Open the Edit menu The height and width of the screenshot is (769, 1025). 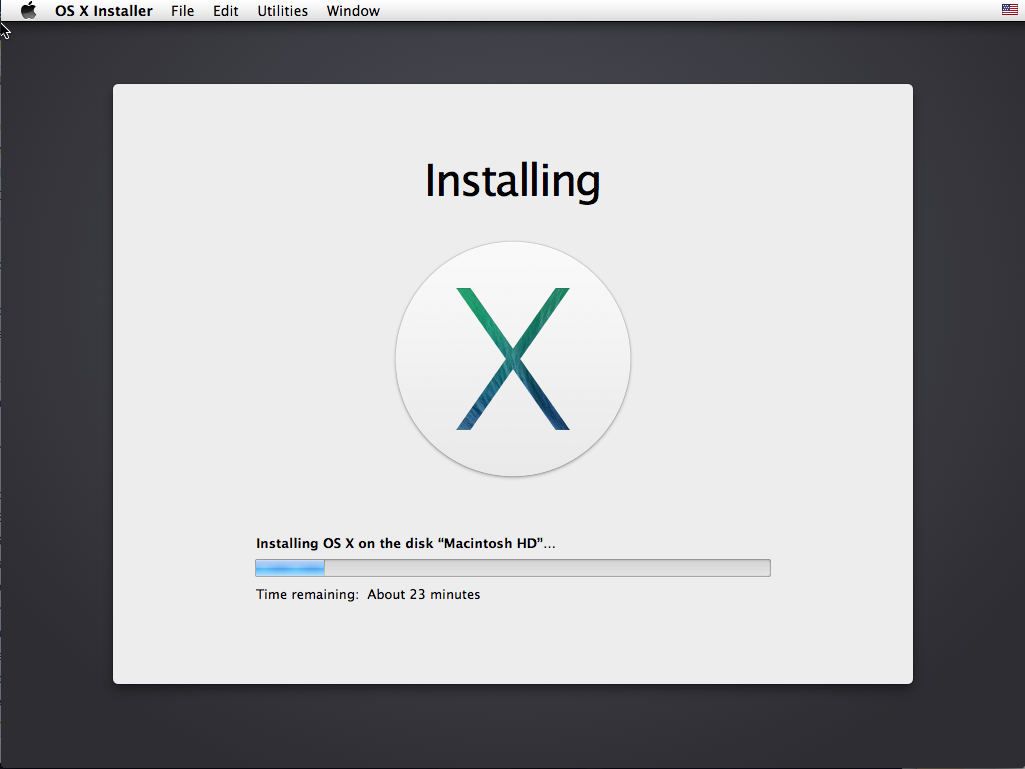click(224, 11)
